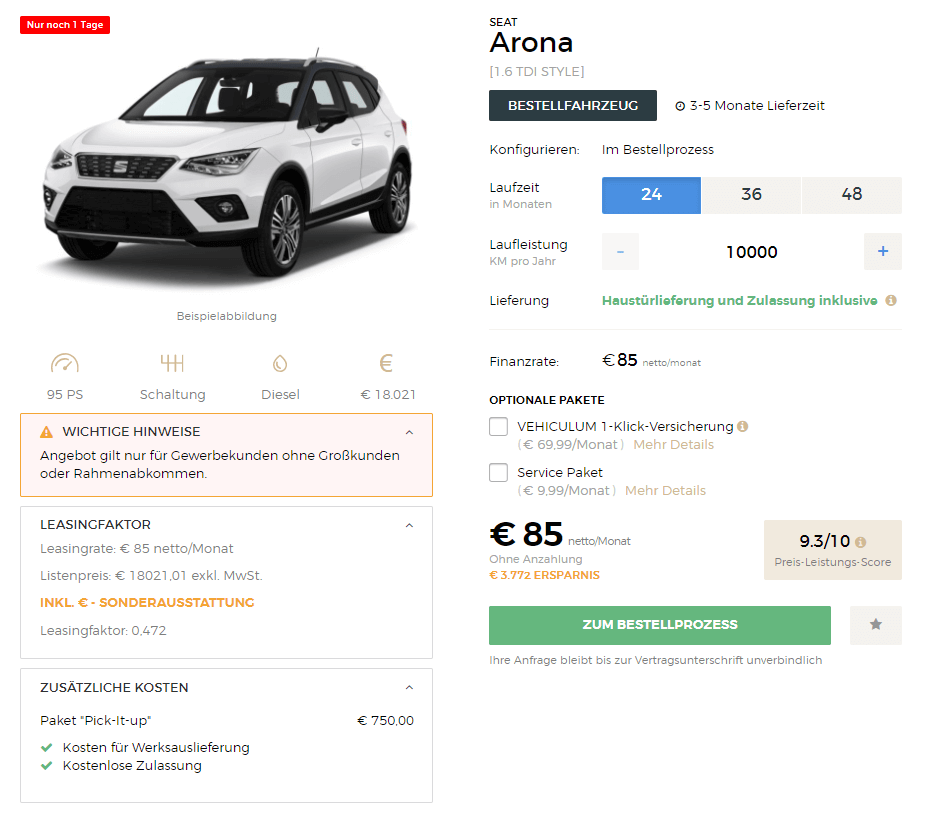Collapse the Wichtige Hinweise section
Image resolution: width=935 pixels, height=824 pixels.
tap(409, 432)
